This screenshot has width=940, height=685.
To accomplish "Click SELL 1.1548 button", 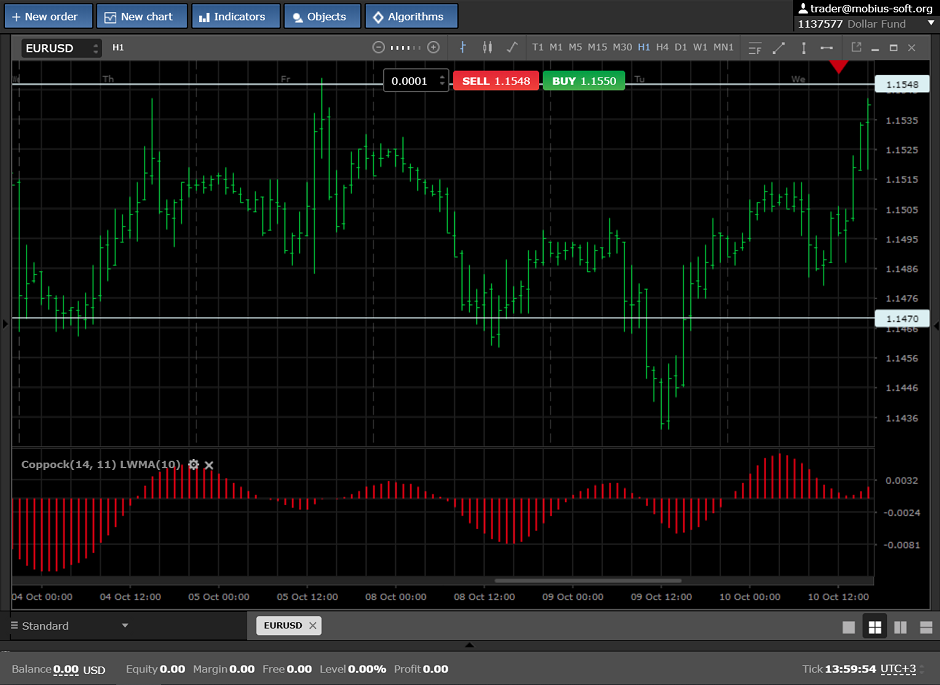I will 496,81.
